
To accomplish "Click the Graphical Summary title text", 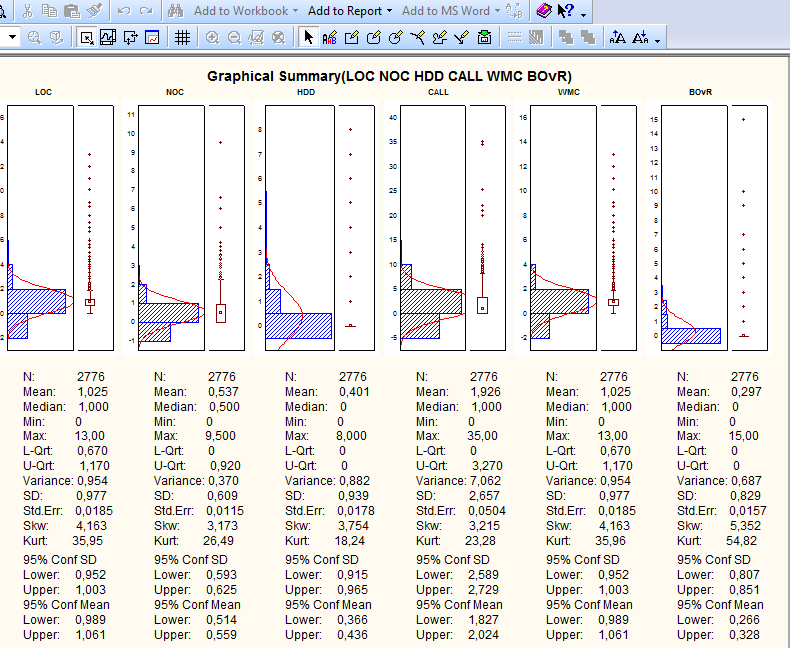I will 390,76.
